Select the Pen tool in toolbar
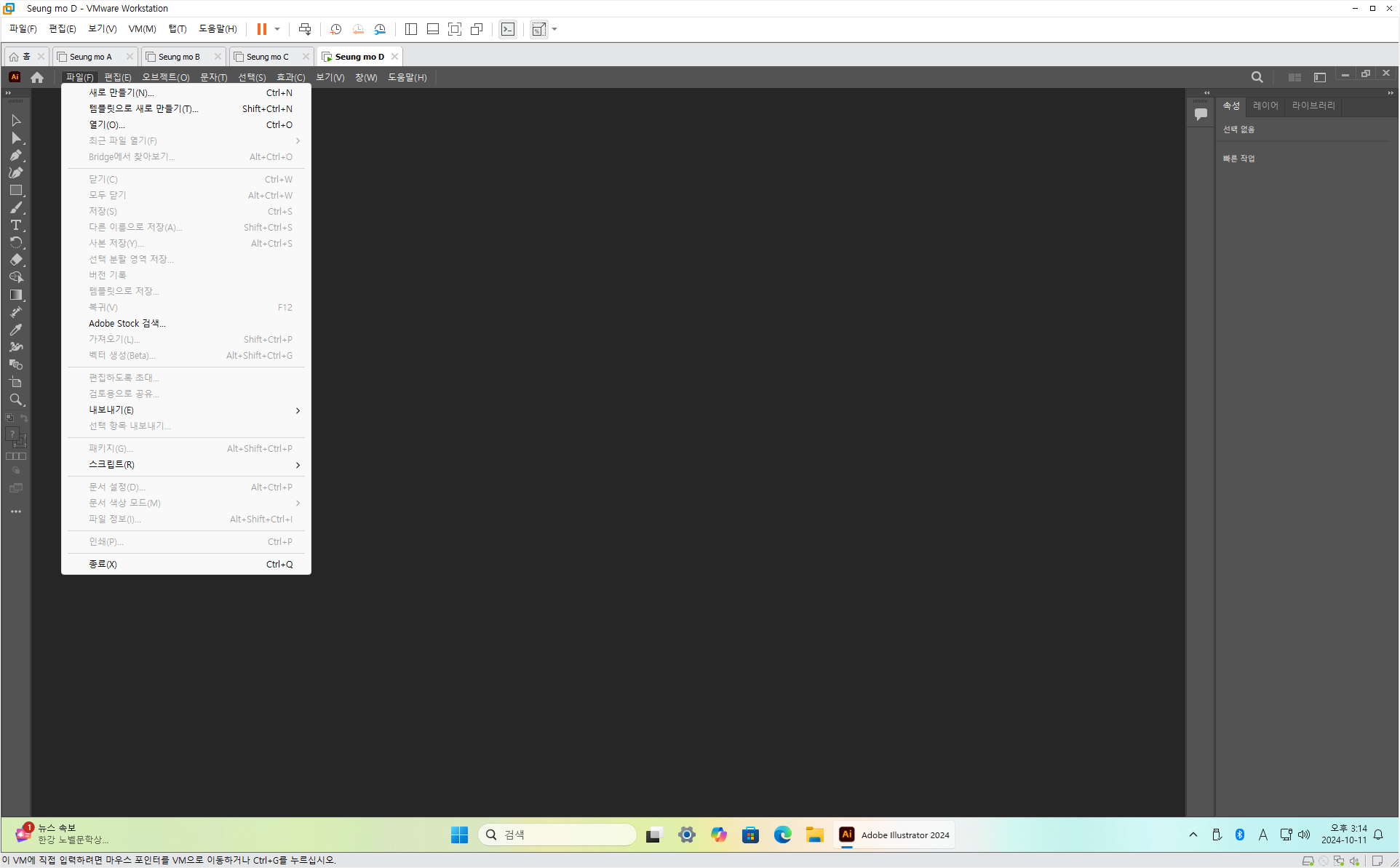The height and width of the screenshot is (868, 1400). coord(16,155)
